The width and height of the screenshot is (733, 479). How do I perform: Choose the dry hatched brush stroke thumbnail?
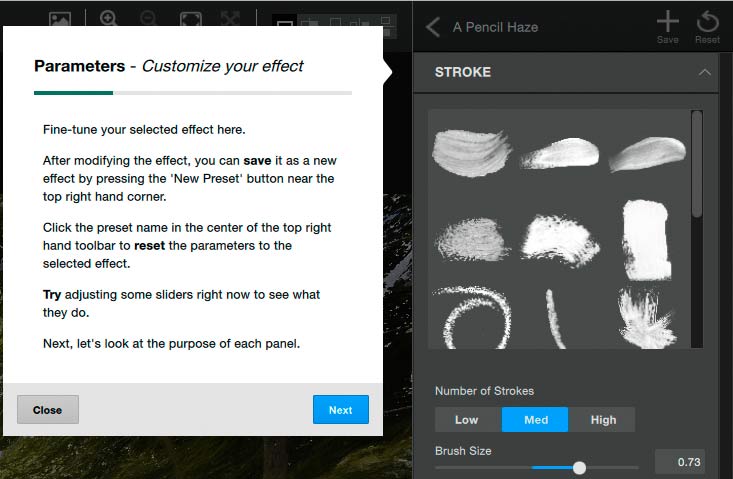[472, 239]
